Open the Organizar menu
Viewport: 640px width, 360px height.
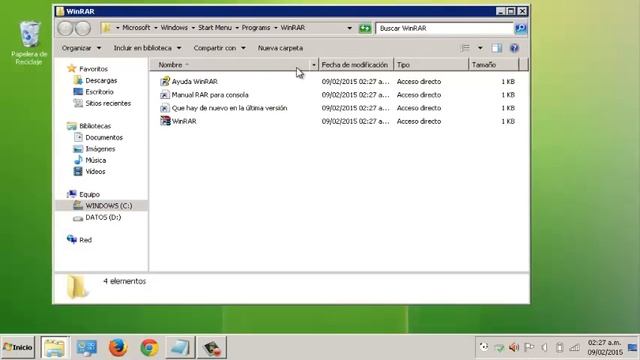point(81,48)
